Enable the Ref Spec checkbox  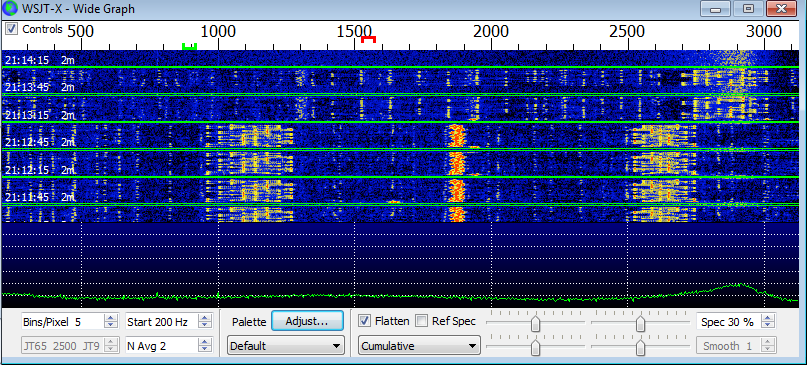pyautogui.click(x=422, y=321)
